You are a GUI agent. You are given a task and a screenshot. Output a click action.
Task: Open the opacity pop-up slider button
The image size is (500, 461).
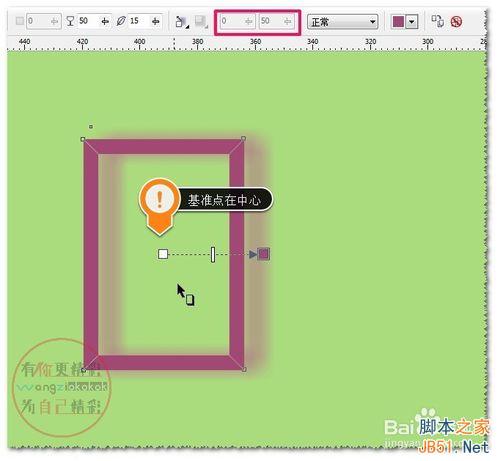pyautogui.click(x=105, y=22)
